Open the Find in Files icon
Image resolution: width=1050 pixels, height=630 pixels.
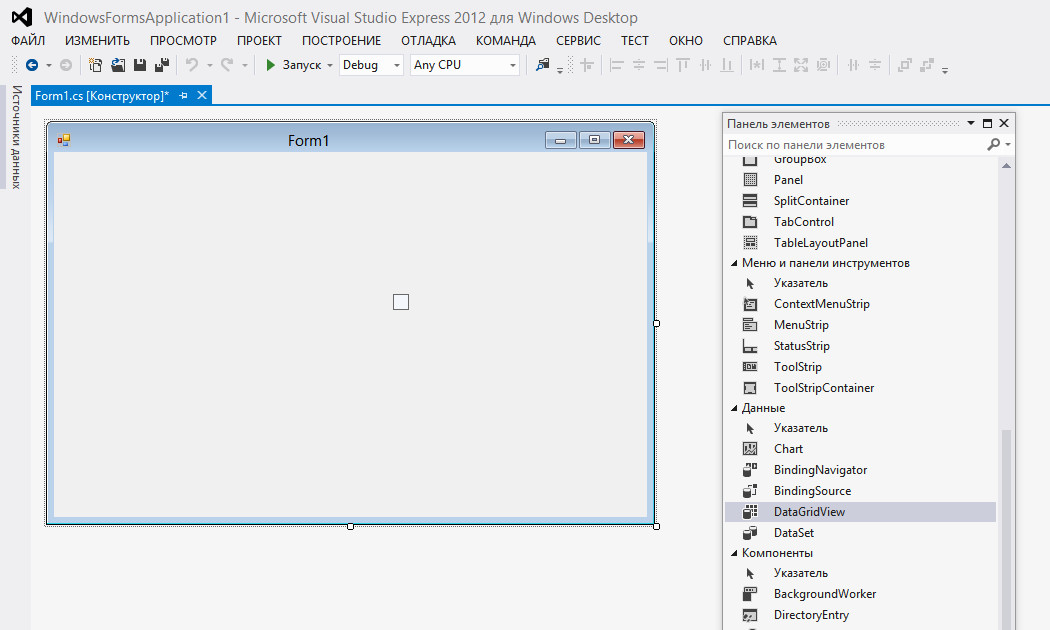click(542, 65)
